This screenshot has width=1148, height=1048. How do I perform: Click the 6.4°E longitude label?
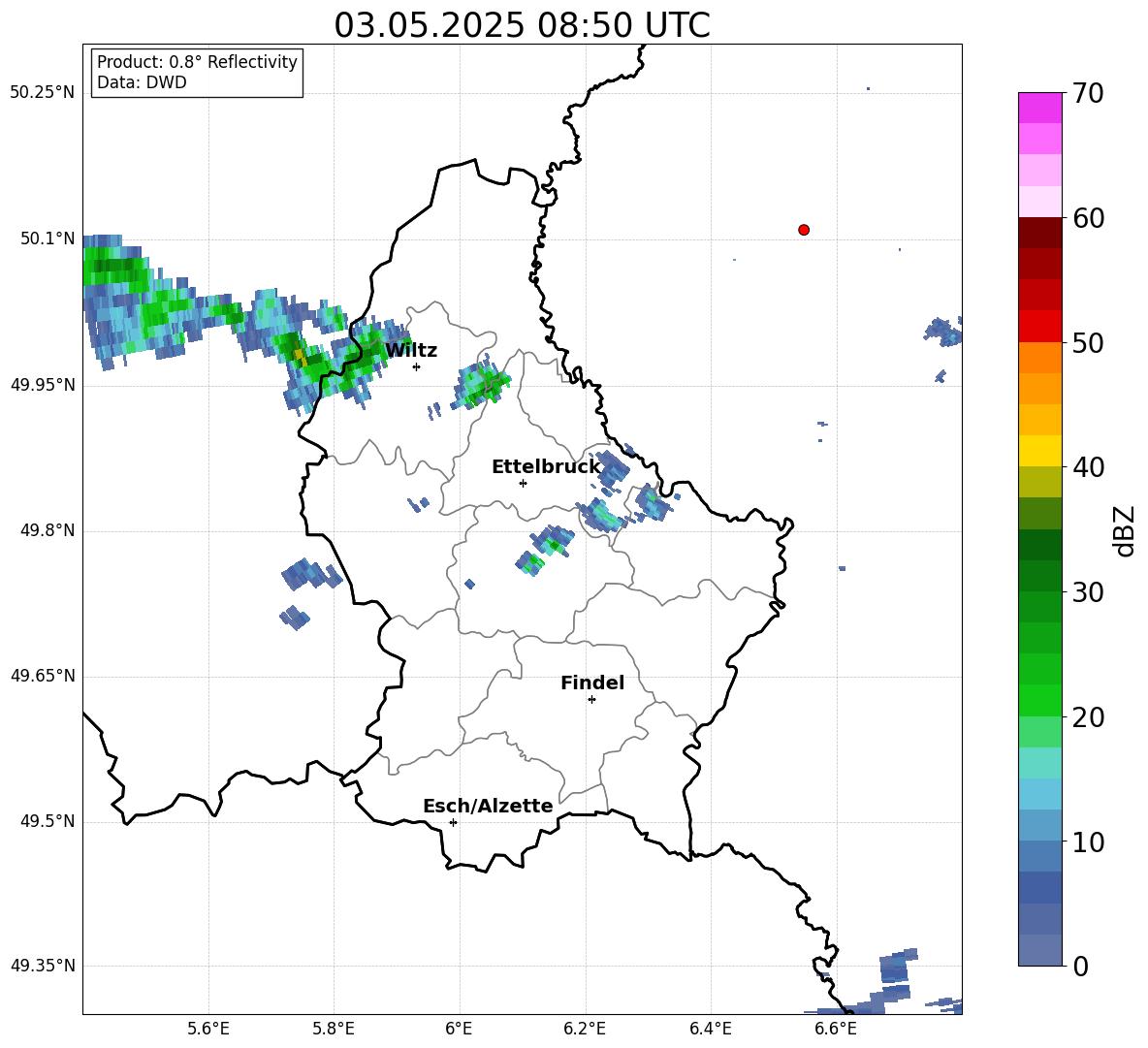pyautogui.click(x=711, y=1029)
